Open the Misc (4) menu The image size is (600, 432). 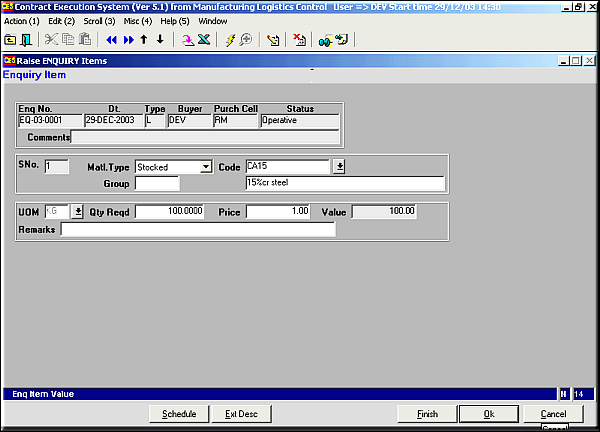click(138, 20)
